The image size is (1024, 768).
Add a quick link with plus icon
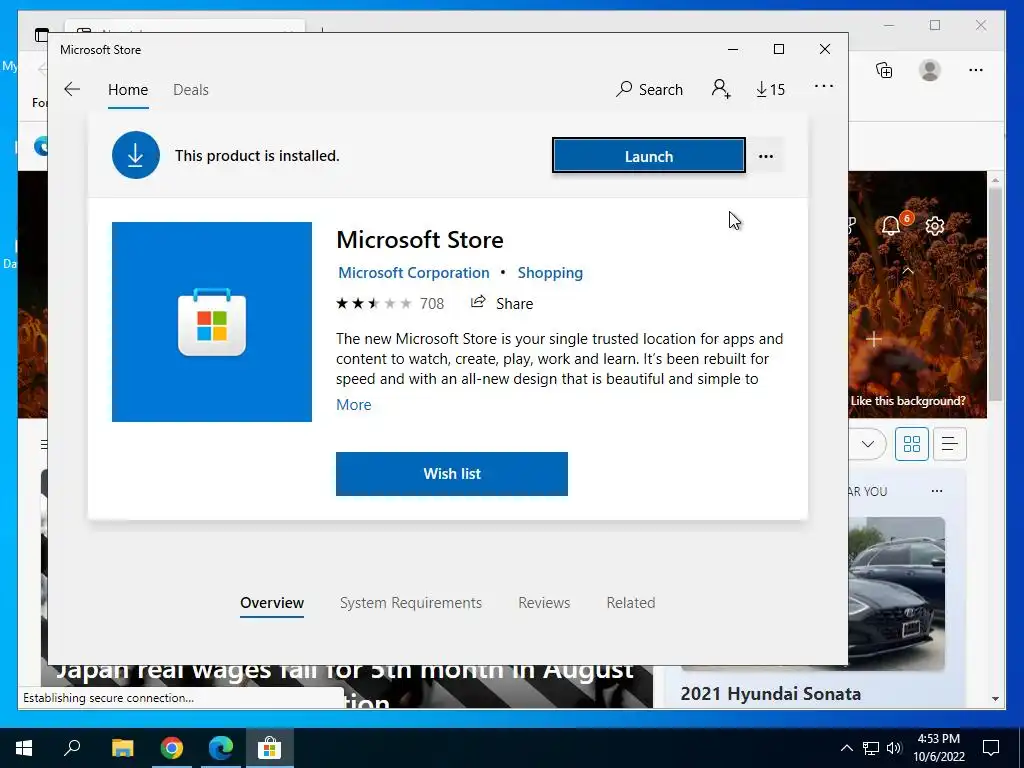[x=874, y=339]
